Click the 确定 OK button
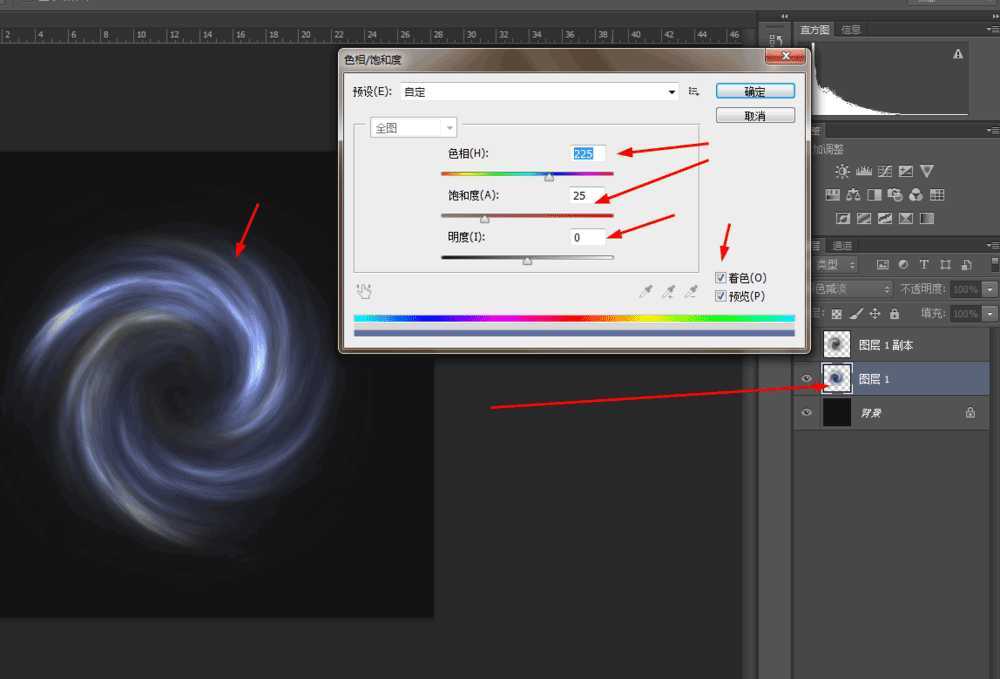The image size is (1000, 679). tap(755, 91)
